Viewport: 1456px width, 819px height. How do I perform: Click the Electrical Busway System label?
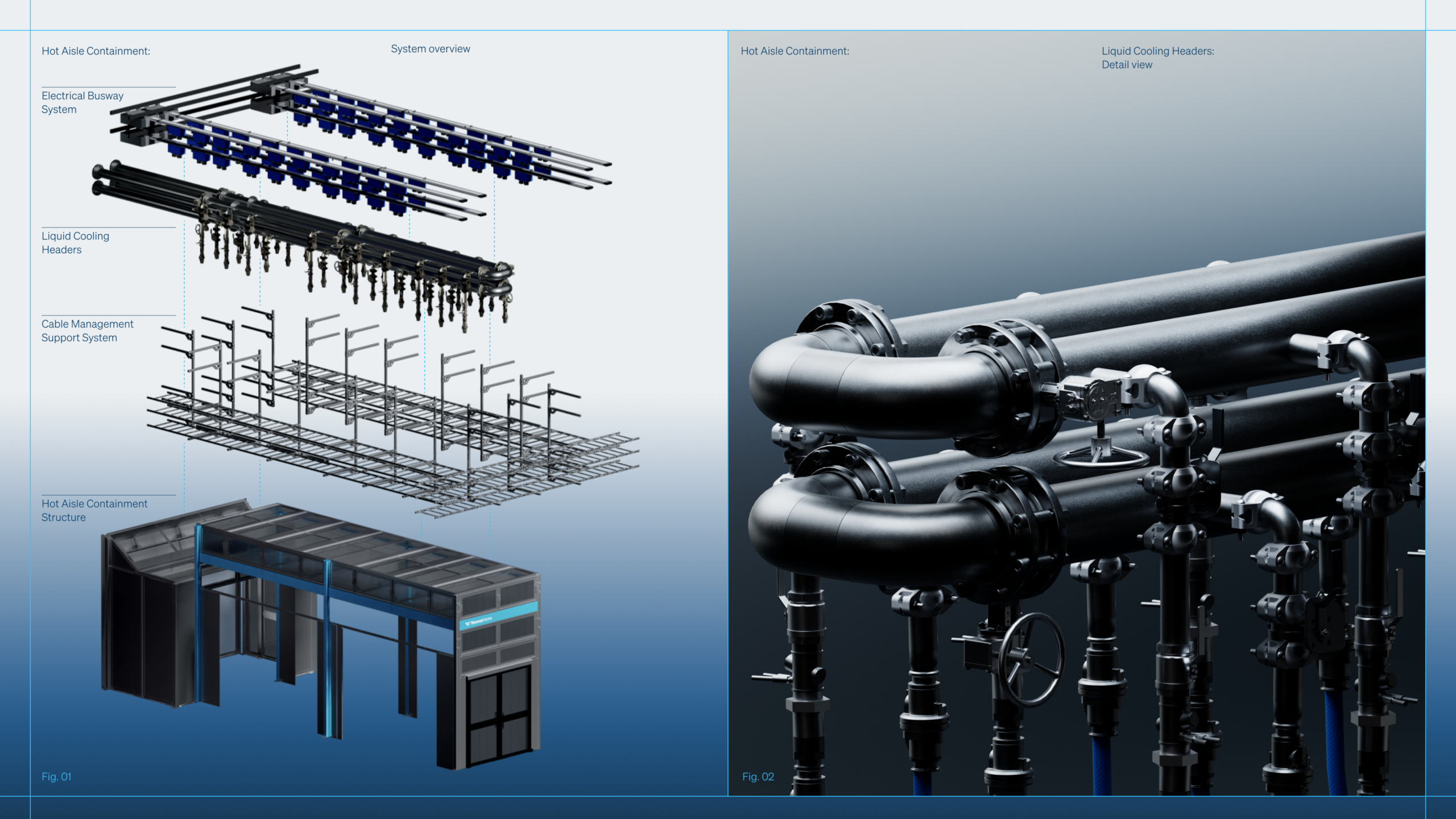point(82,103)
